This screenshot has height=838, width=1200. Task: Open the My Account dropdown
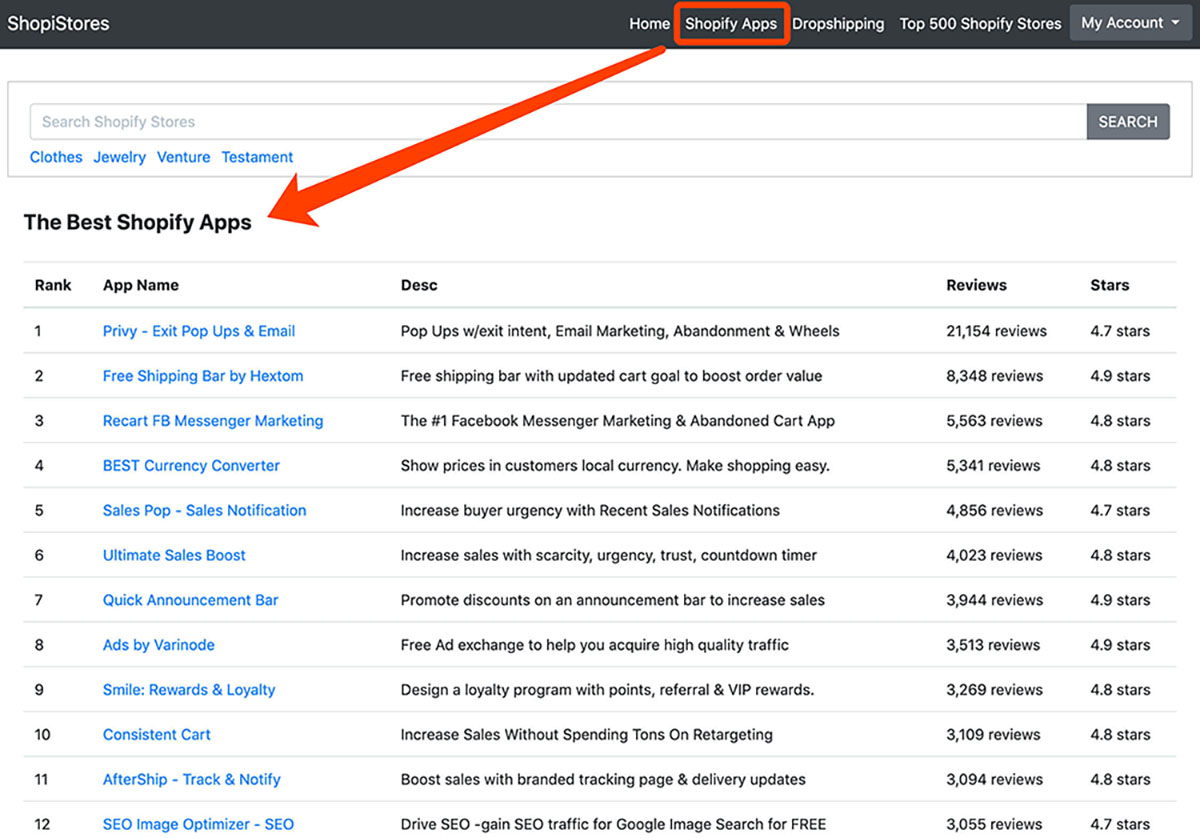coord(1130,23)
